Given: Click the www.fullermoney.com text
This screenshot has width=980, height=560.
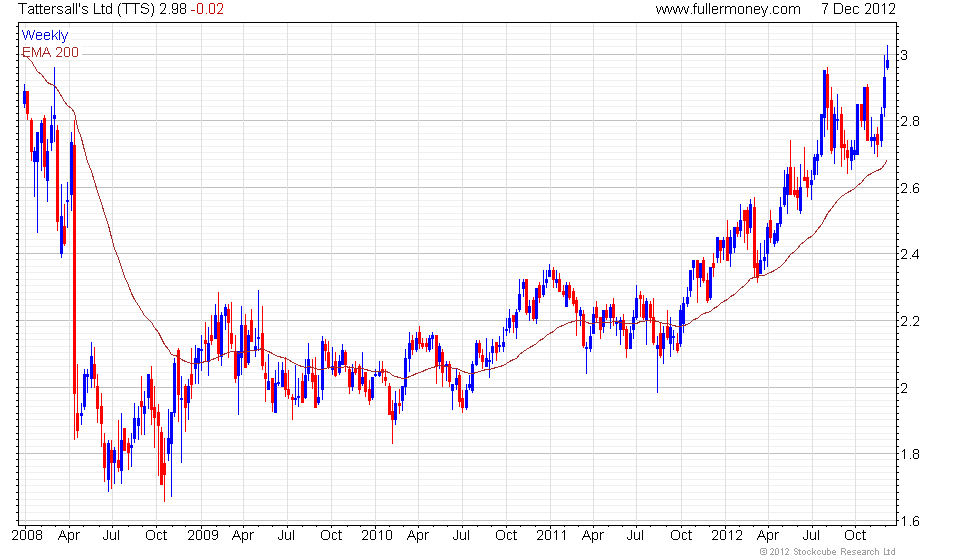Looking at the screenshot, I should (x=728, y=9).
